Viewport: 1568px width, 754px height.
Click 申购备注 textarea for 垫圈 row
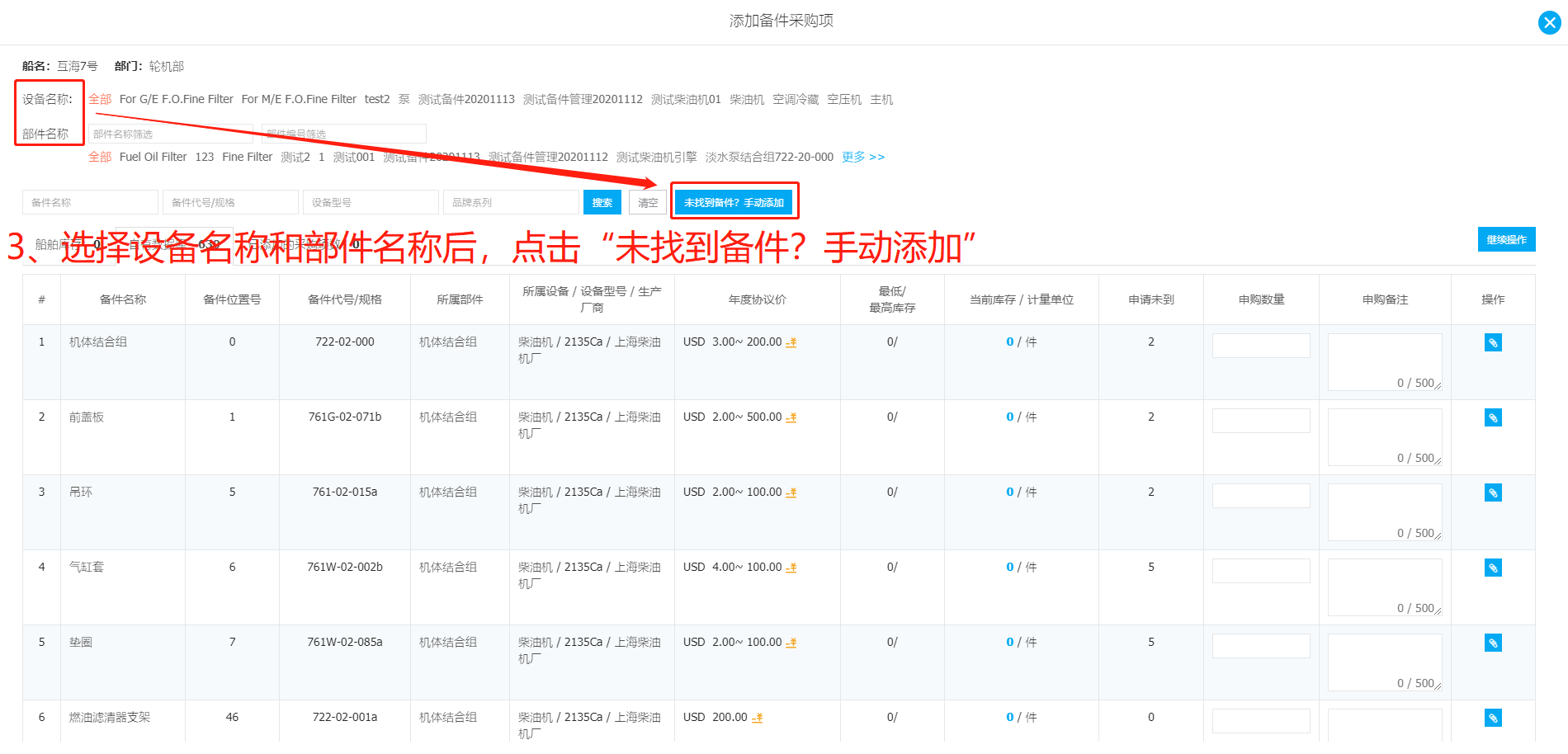click(x=1385, y=662)
